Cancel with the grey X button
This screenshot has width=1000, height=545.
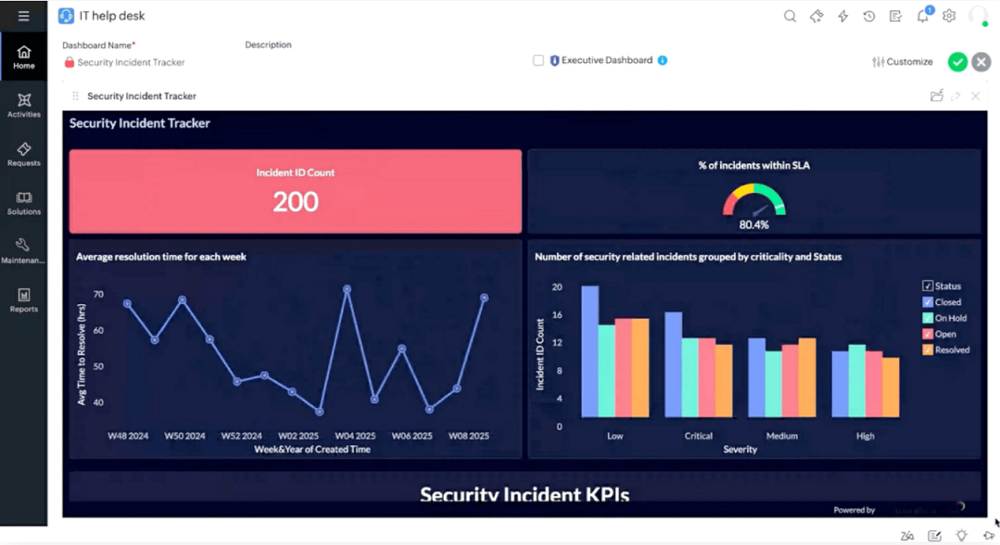(x=982, y=62)
